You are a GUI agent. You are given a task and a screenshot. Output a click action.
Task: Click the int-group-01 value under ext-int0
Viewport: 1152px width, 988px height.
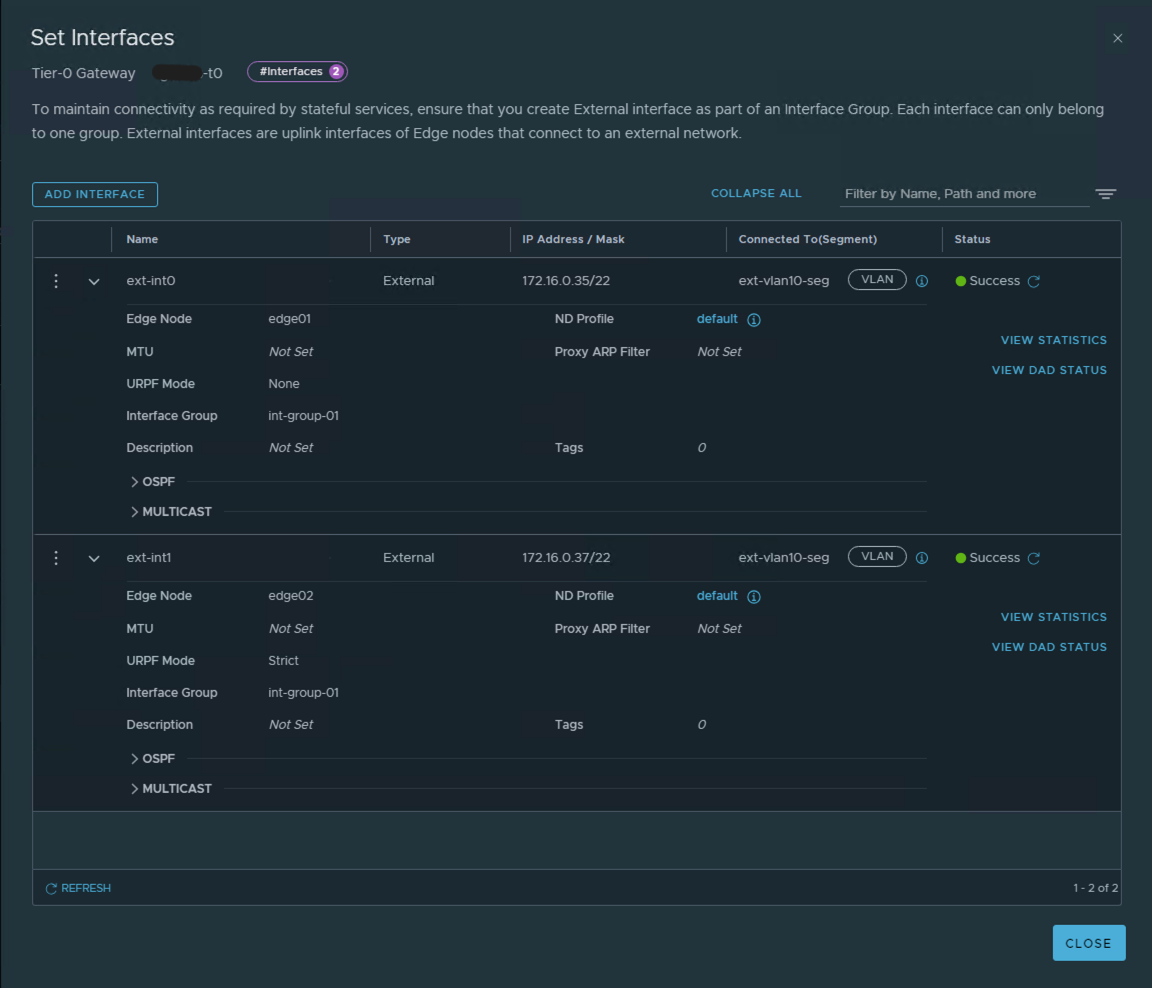303,416
